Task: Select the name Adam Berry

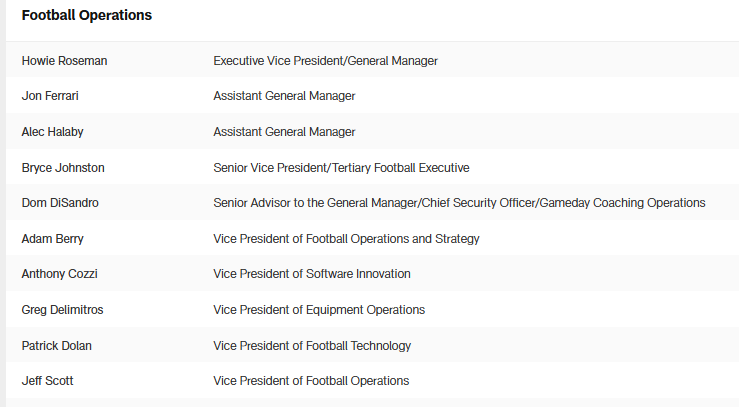Action: (54, 239)
